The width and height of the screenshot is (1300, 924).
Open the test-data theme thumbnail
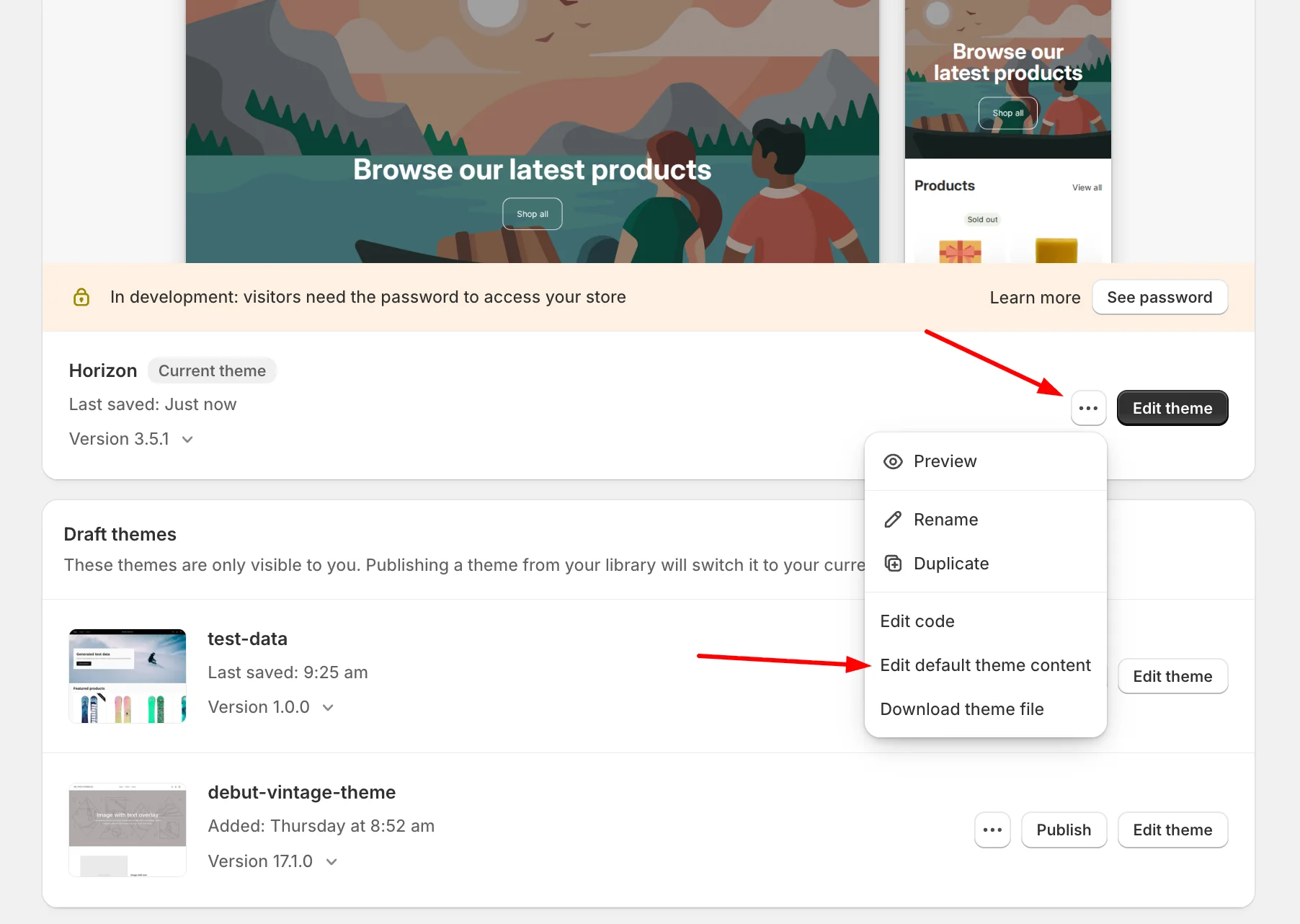(x=127, y=675)
